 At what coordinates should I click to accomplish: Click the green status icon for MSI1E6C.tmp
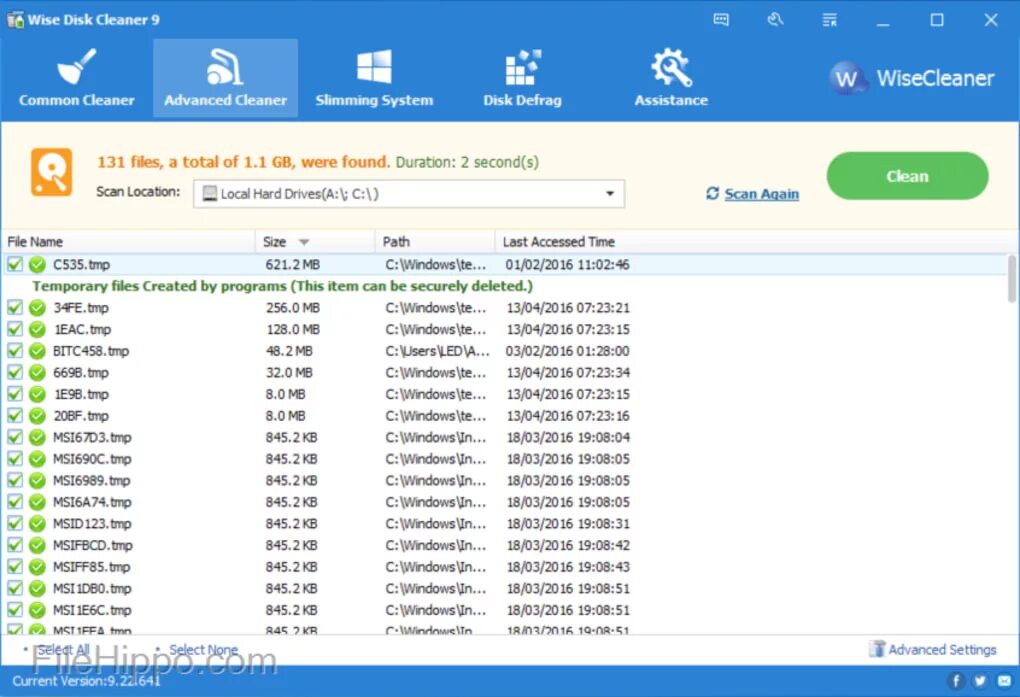pyautogui.click(x=38, y=610)
